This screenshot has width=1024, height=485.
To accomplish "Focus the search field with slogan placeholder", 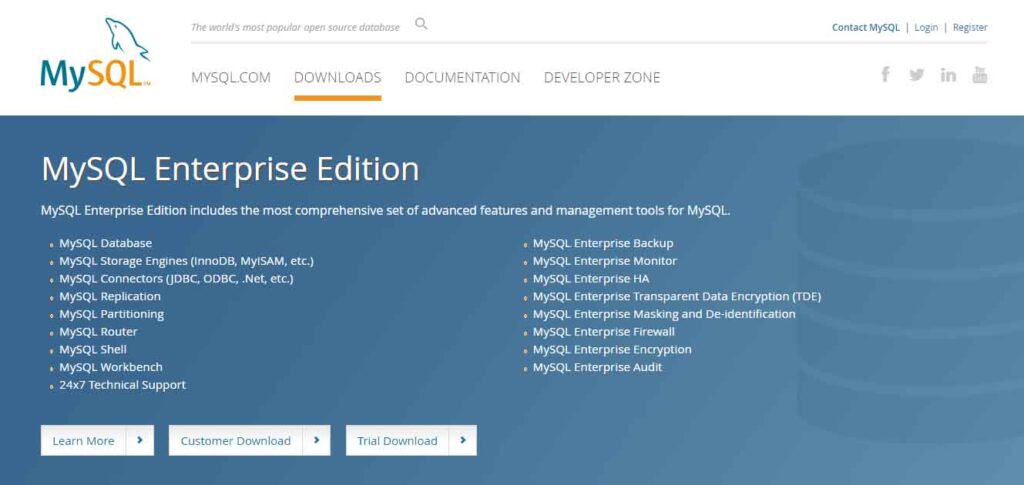I will click(x=295, y=27).
